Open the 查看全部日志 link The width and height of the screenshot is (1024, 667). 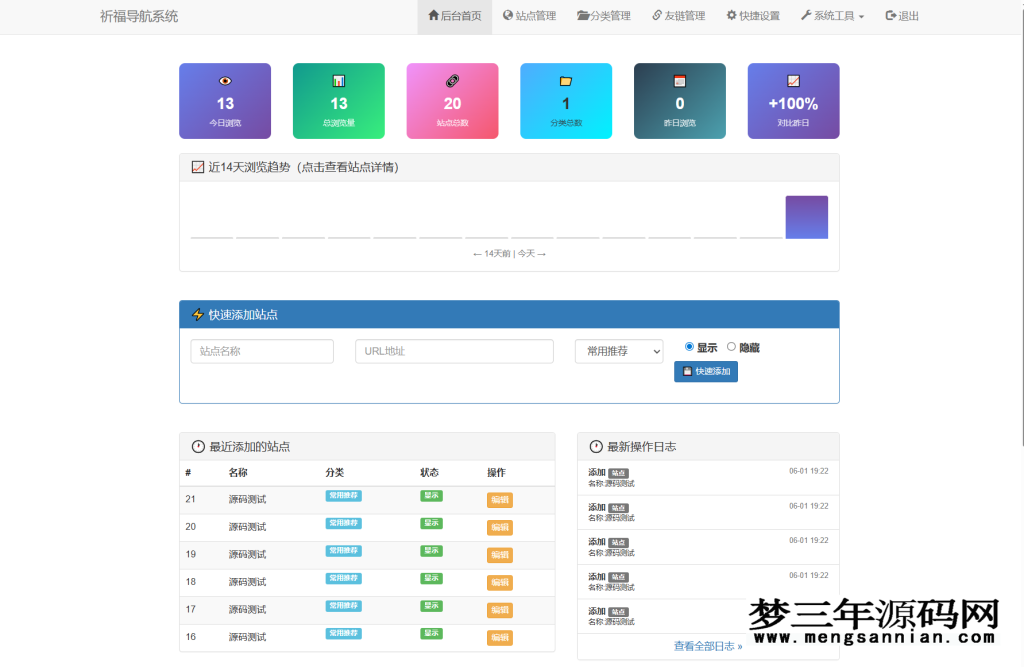(708, 646)
